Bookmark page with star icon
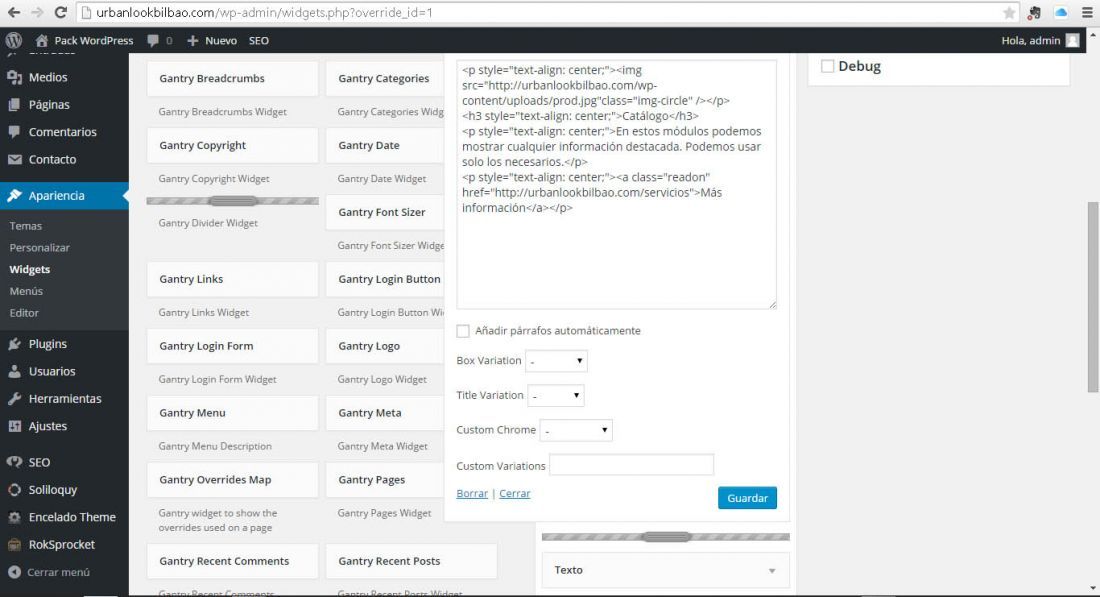Image resolution: width=1100 pixels, height=597 pixels. (x=1009, y=13)
